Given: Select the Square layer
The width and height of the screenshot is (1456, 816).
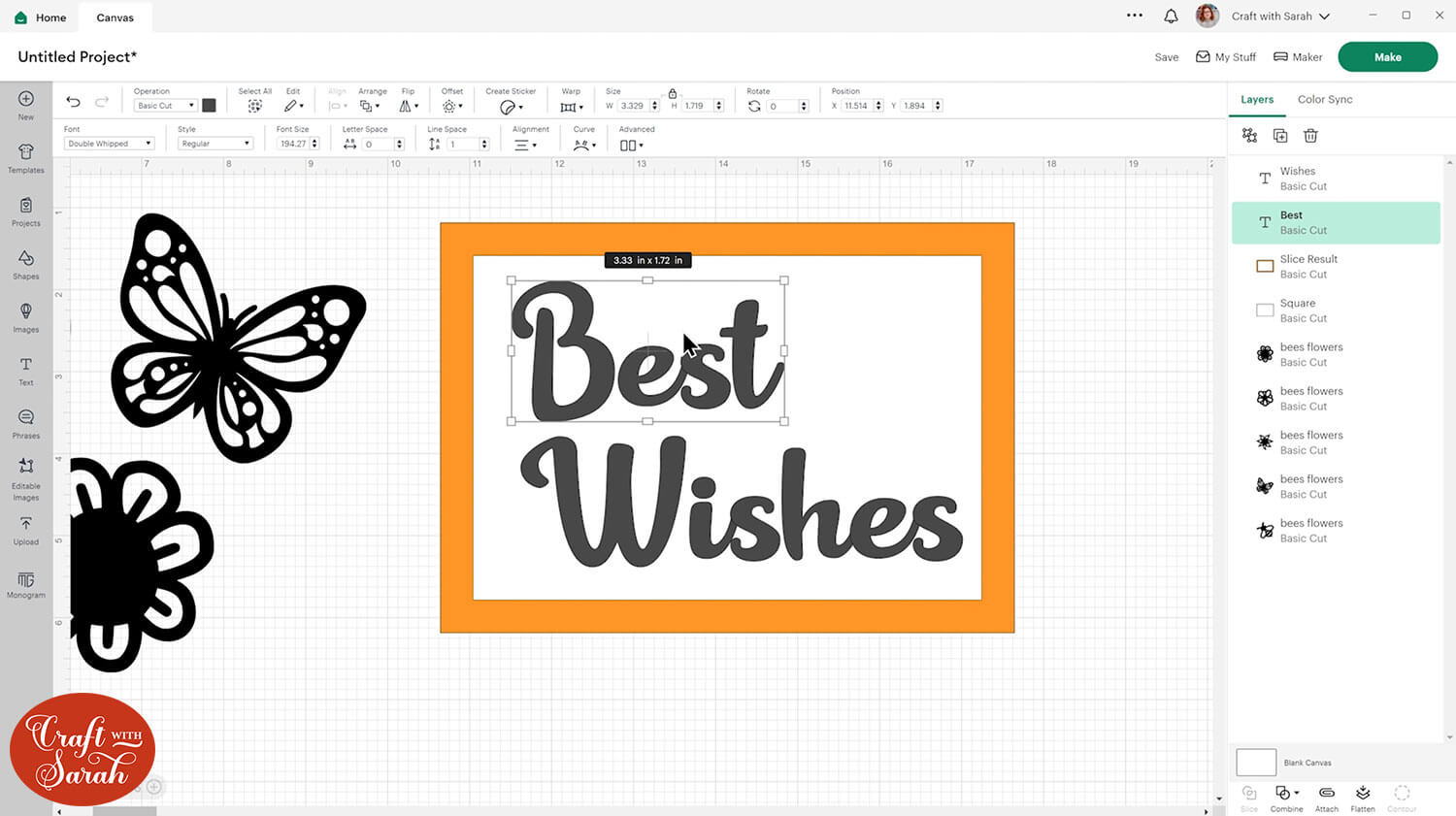Looking at the screenshot, I should click(1336, 310).
